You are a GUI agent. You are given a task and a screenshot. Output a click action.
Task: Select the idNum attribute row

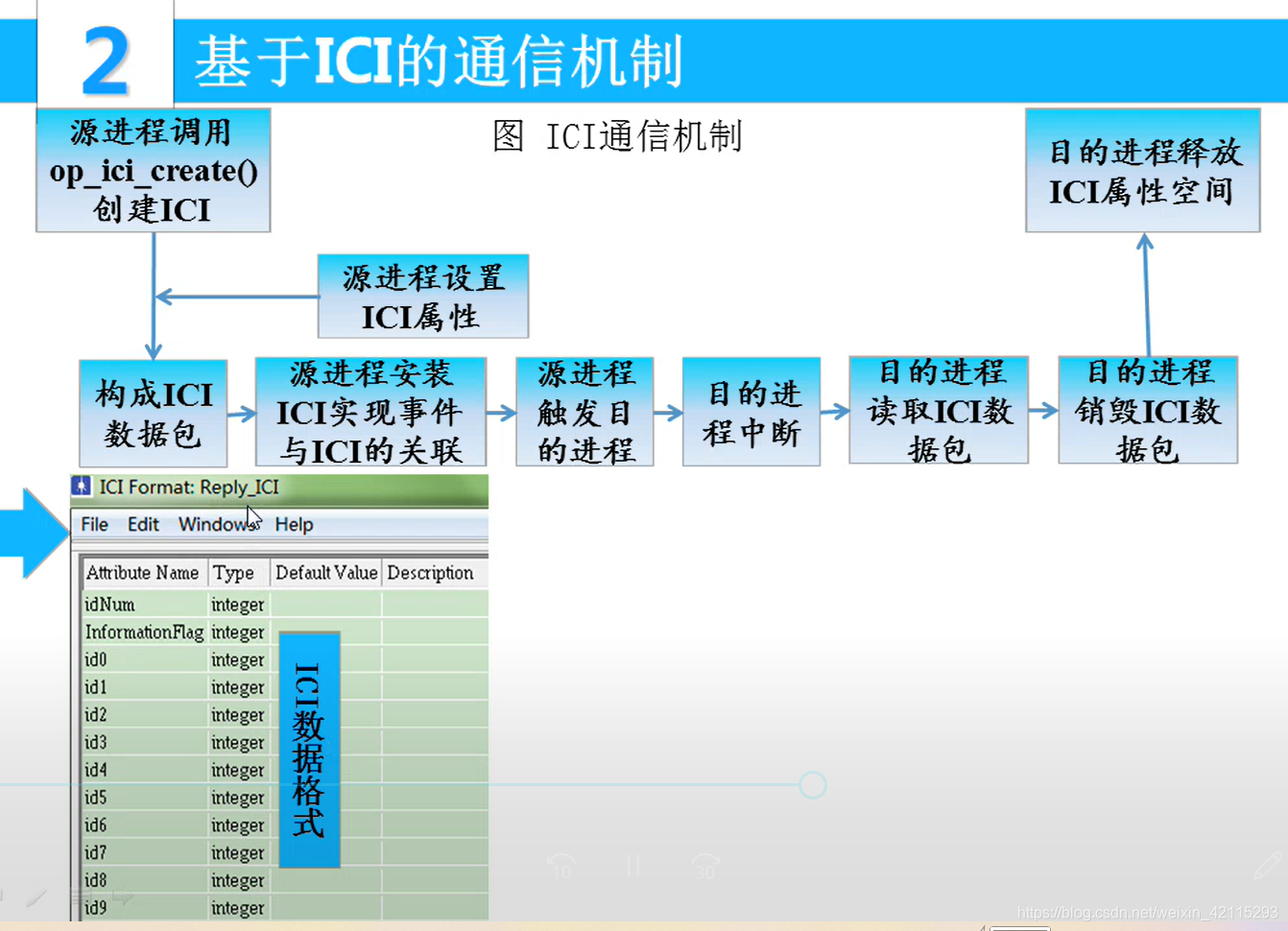coord(285,605)
